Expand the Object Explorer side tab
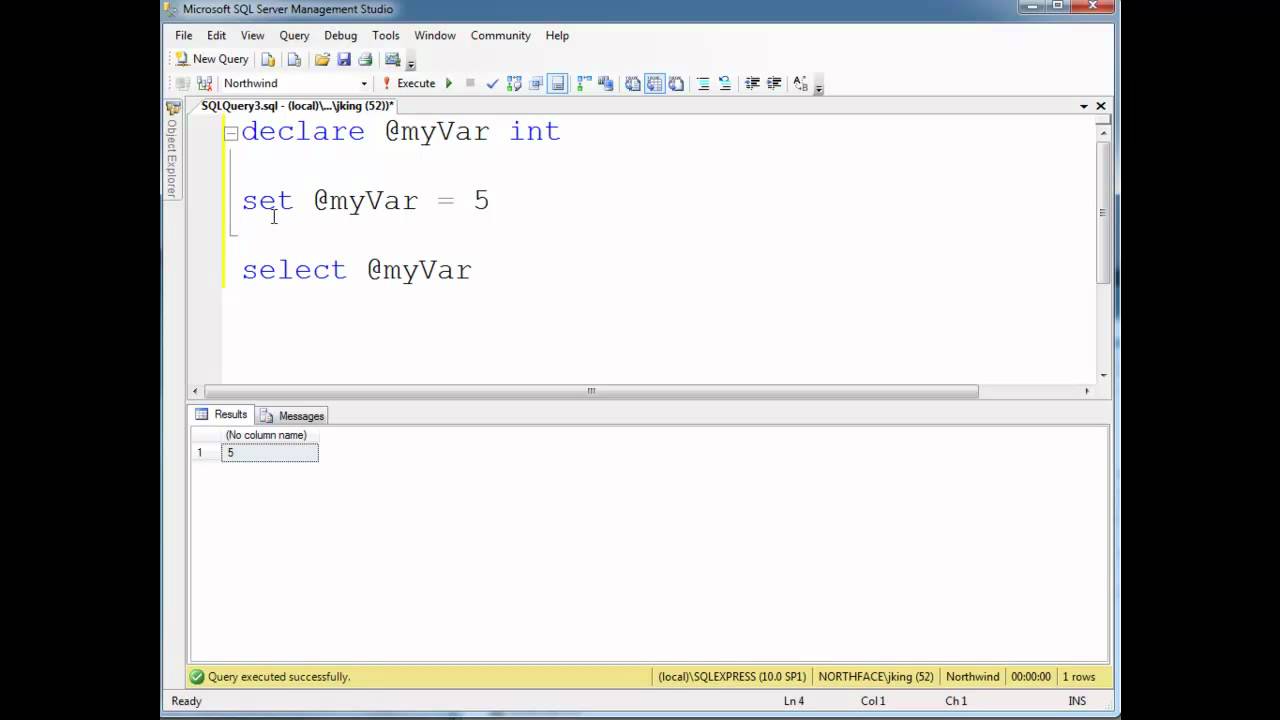1280x720 pixels. (x=172, y=150)
